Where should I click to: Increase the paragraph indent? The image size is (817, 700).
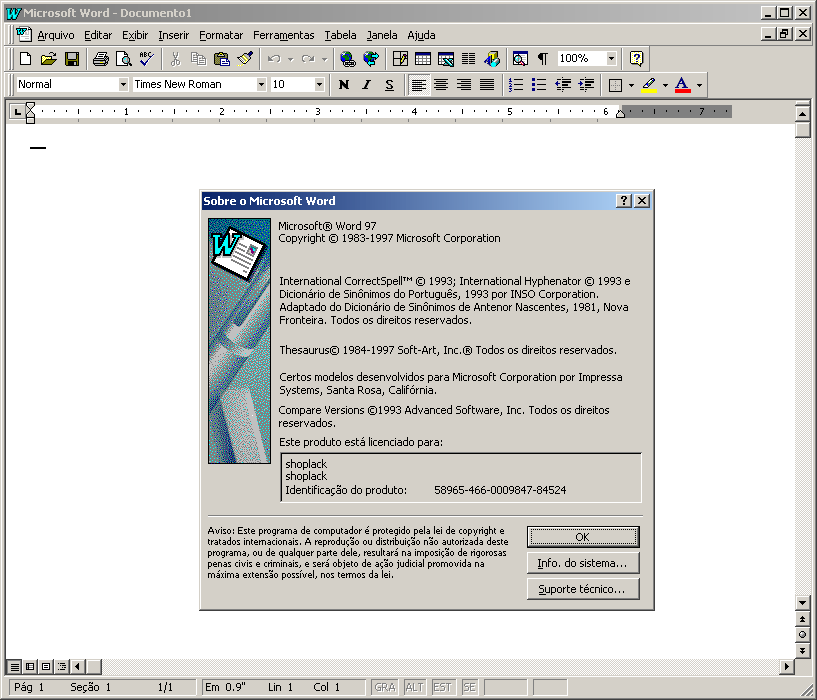tap(586, 84)
